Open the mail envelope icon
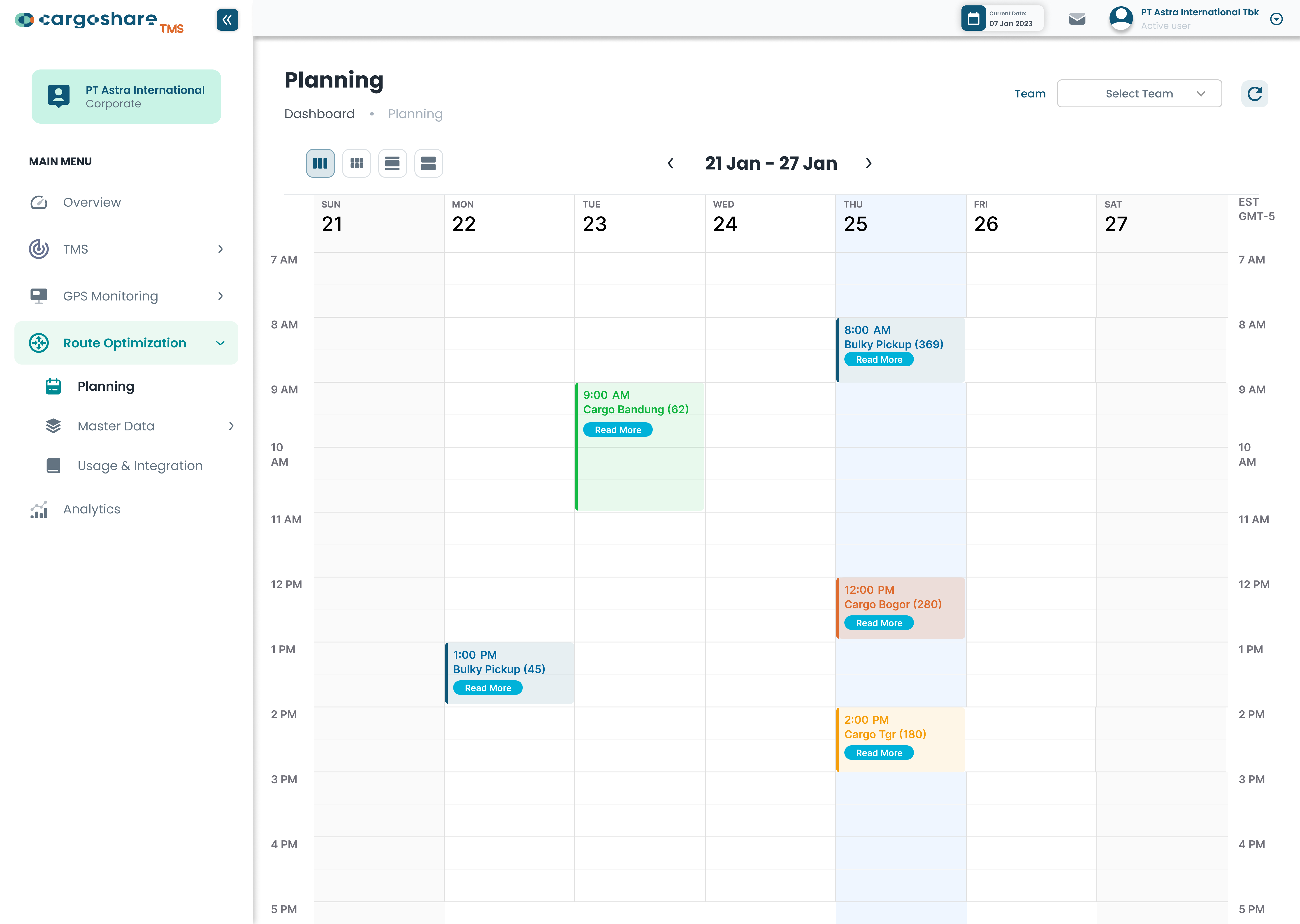The image size is (1300, 924). pos(1077,19)
